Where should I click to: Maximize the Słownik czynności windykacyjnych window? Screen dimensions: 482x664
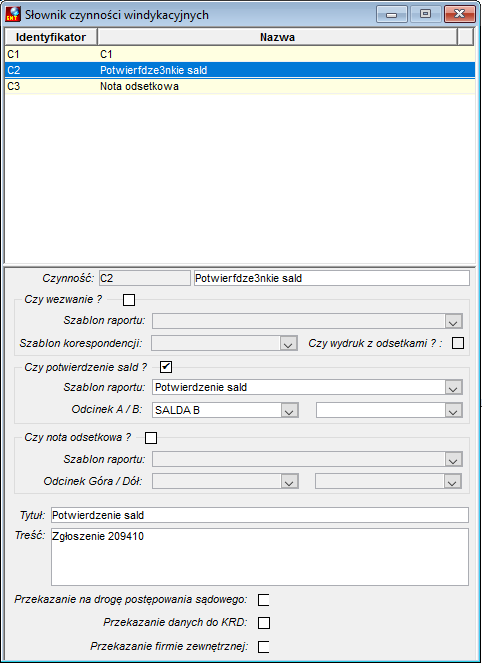tap(425, 14)
